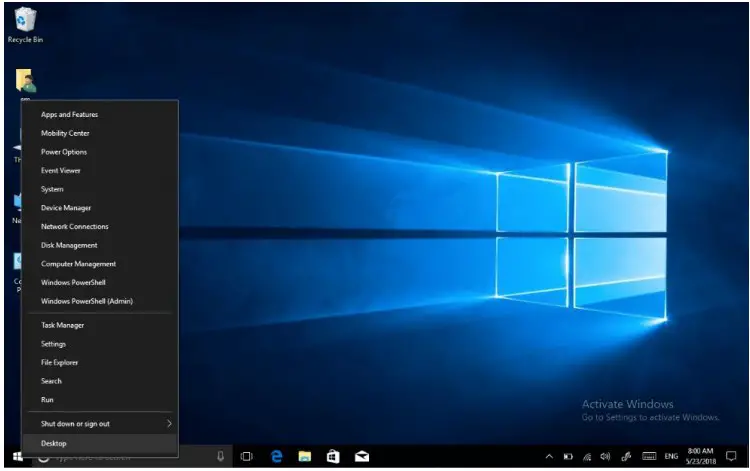Open Windows PowerShell (non-admin)
The height and width of the screenshot is (471, 750).
point(100,282)
